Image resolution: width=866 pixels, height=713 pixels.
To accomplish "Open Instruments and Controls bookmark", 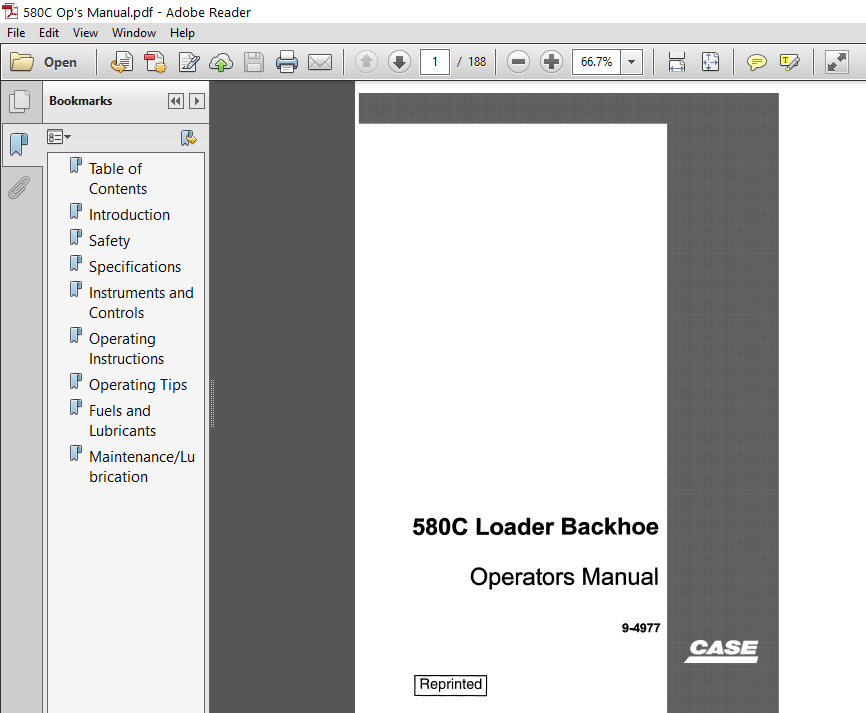I will (x=141, y=302).
